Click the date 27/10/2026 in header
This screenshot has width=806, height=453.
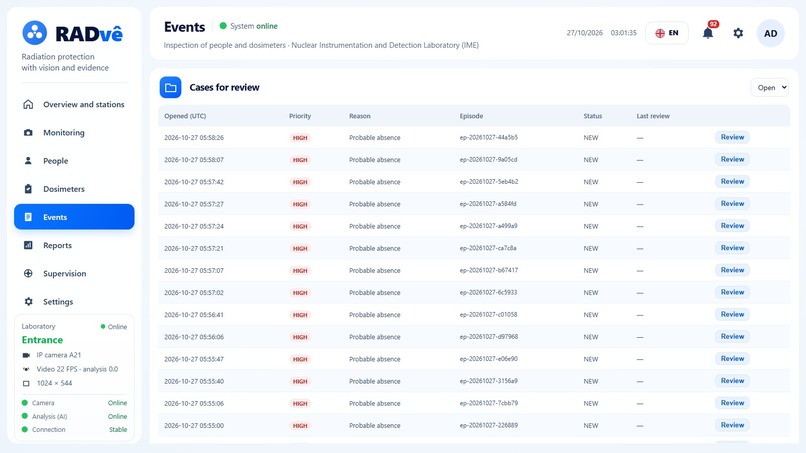click(584, 33)
